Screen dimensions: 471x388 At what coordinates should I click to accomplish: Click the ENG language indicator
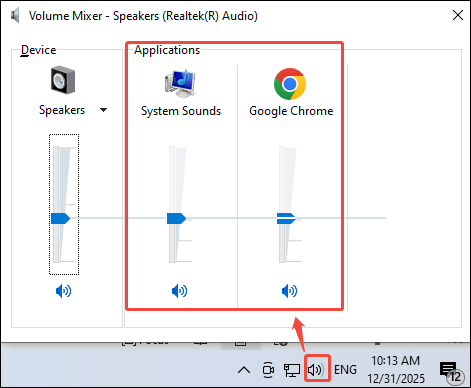[x=345, y=370]
